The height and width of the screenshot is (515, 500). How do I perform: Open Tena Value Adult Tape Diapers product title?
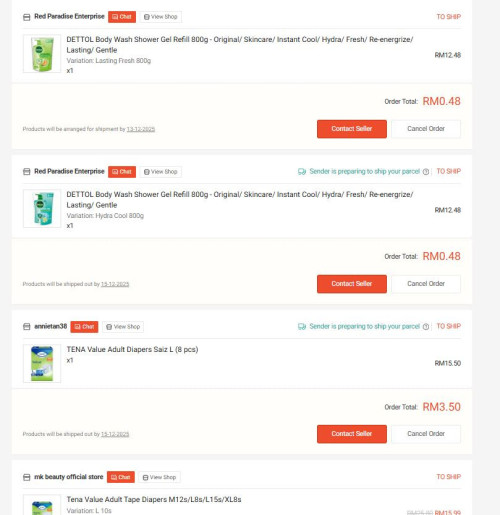pyautogui.click(x=154, y=499)
